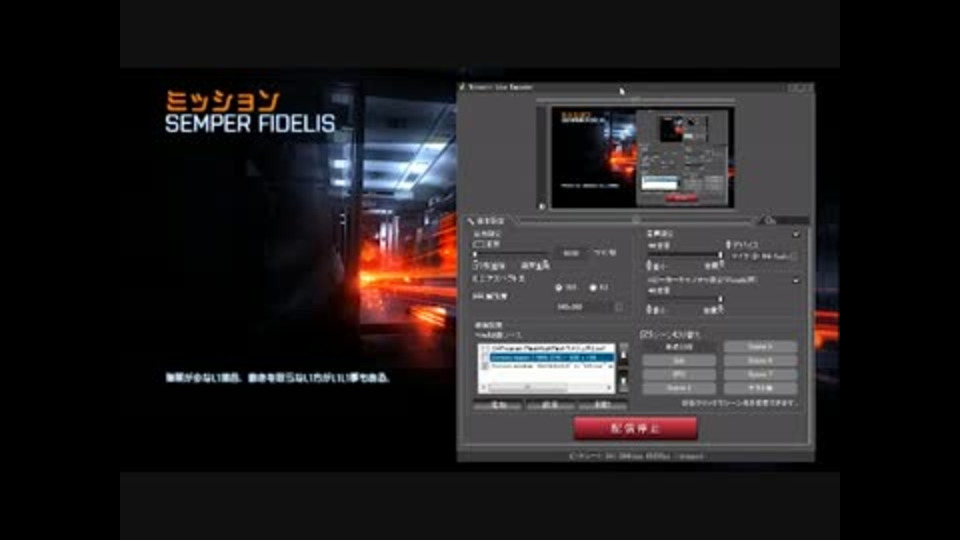
Task: Click the broadcast preview thumbnail
Action: (x=642, y=157)
